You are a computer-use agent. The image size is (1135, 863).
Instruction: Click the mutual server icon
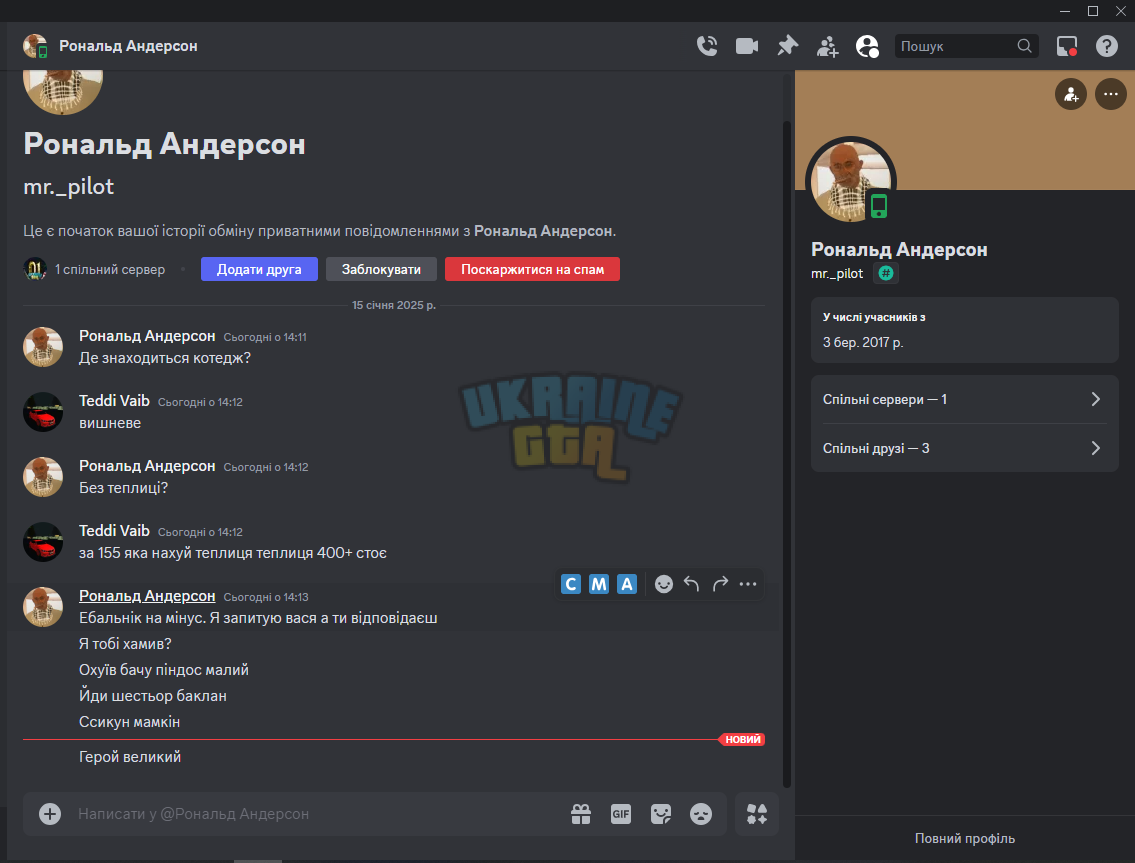[35, 269]
